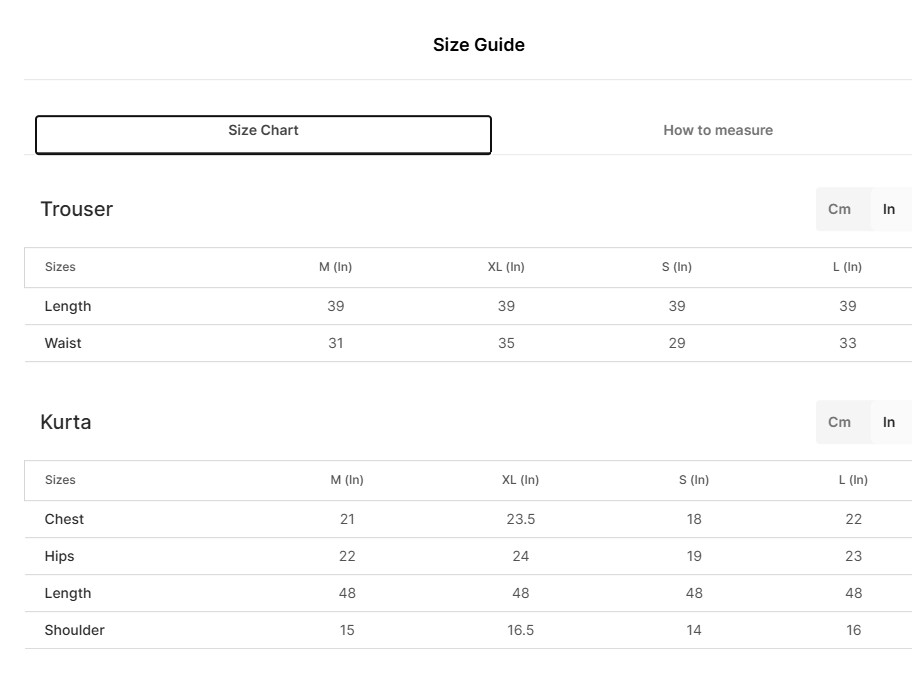Click the Waist row label in Trouser table
The height and width of the screenshot is (684, 912).
tap(63, 343)
